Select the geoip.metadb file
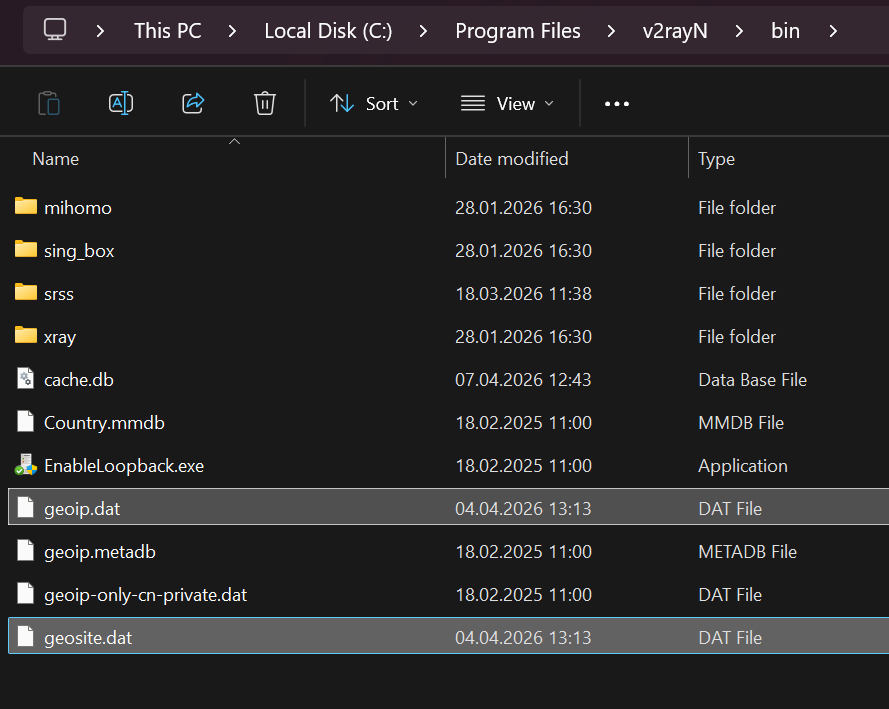Screen dimensions: 889x709 click(x=100, y=552)
